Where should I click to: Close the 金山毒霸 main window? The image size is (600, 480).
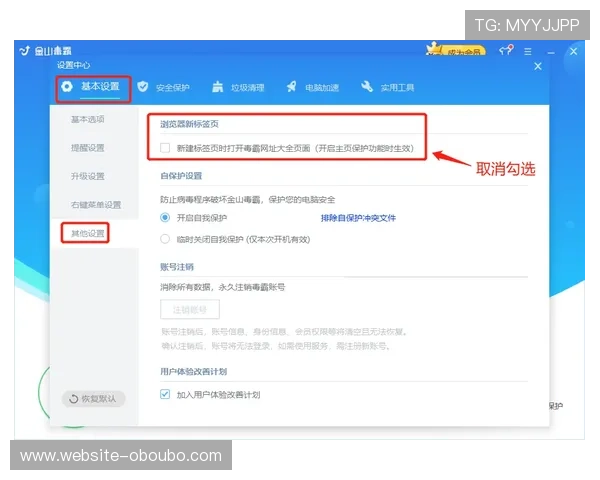pyautogui.click(x=573, y=51)
